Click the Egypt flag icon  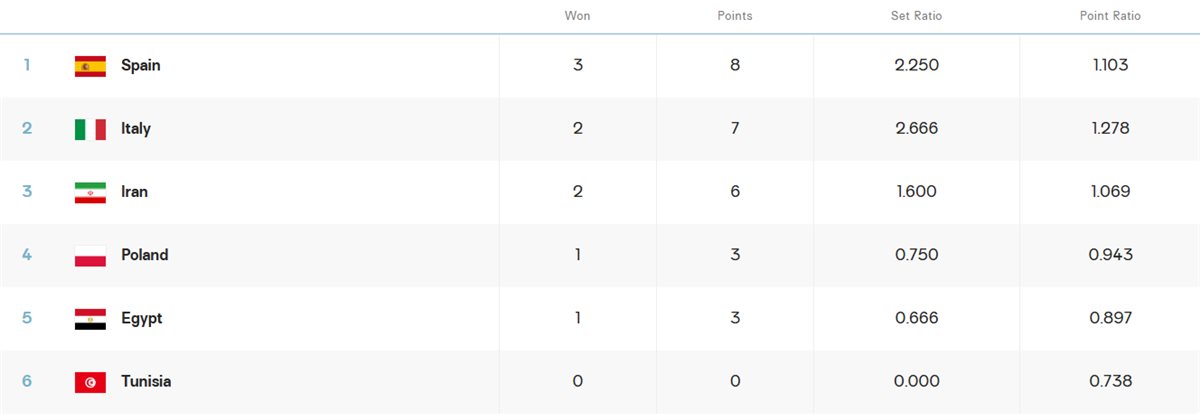click(x=90, y=319)
